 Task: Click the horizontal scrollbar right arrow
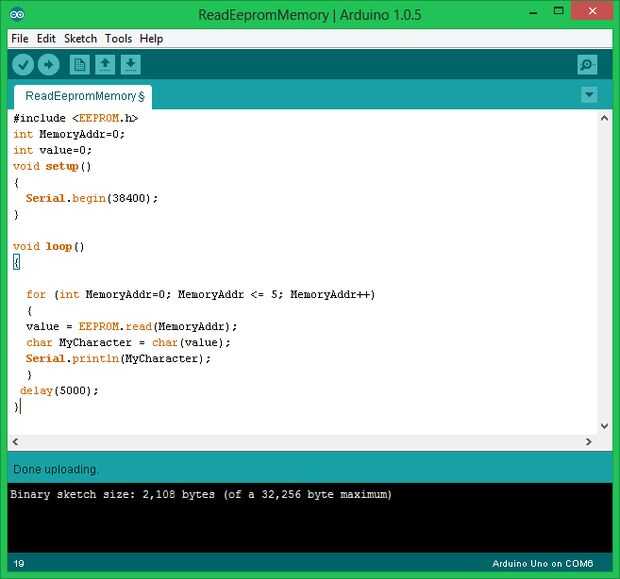point(589,442)
